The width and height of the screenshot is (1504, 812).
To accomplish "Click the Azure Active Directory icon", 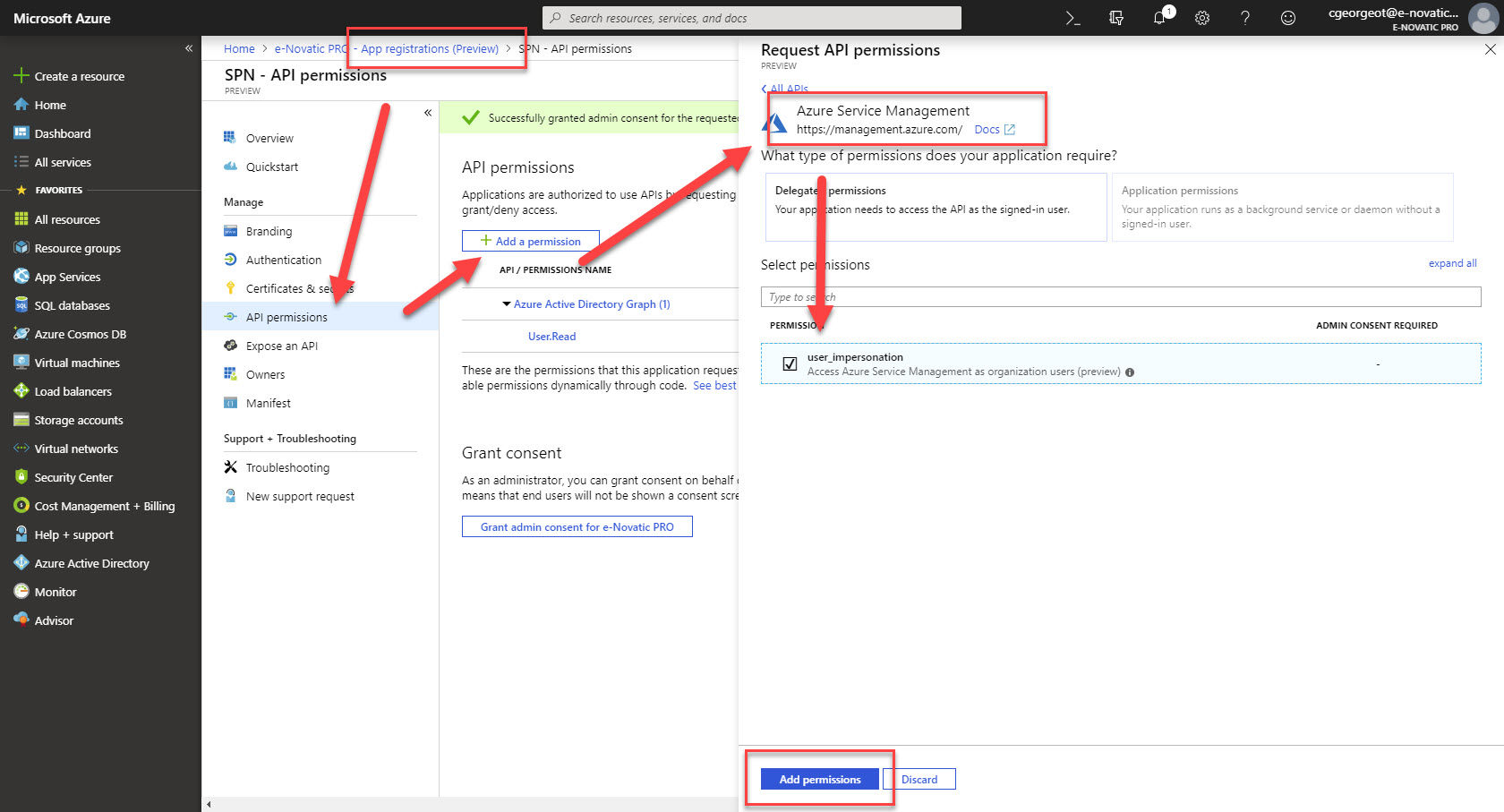I will pos(21,563).
